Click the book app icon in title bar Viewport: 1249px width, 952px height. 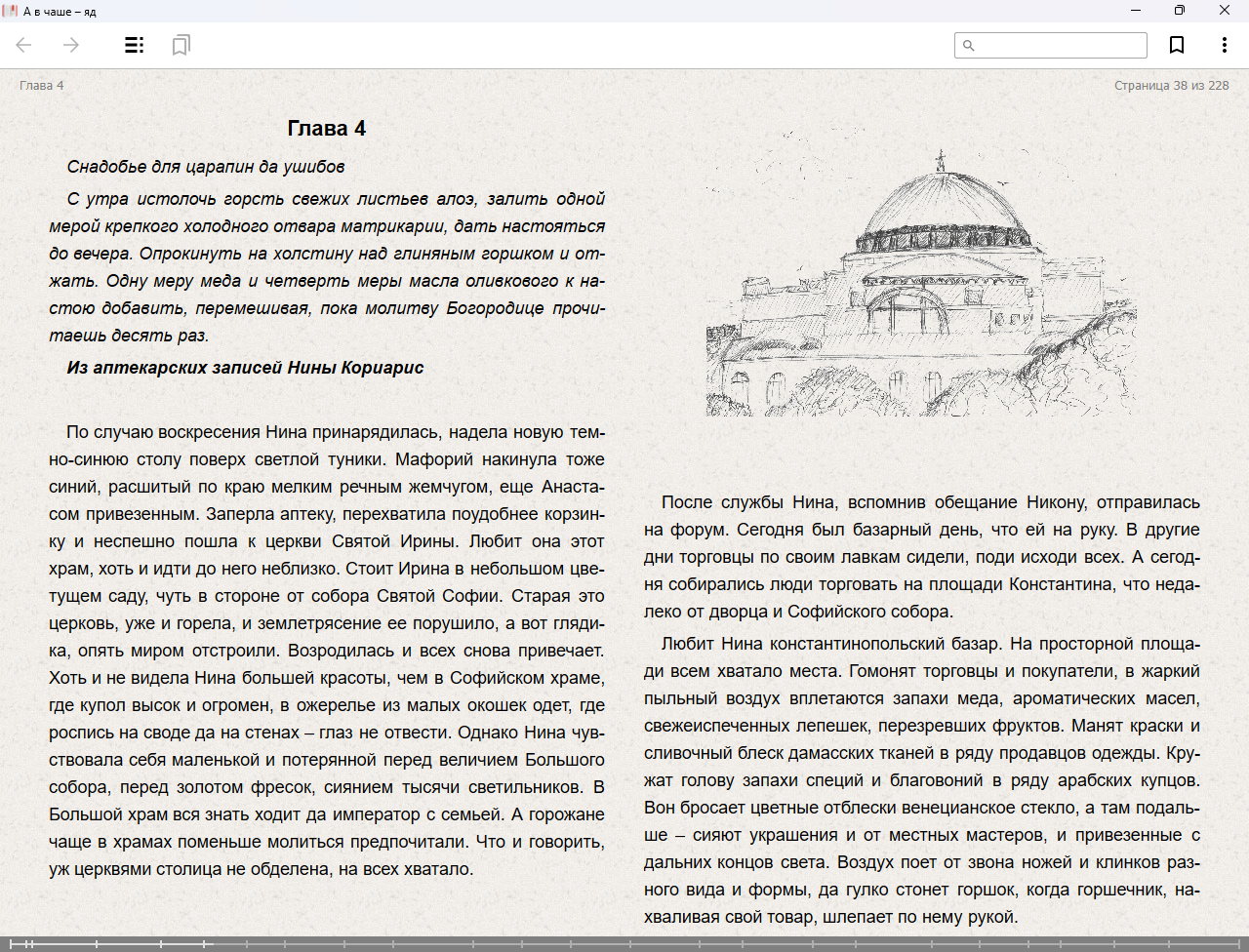(x=11, y=11)
